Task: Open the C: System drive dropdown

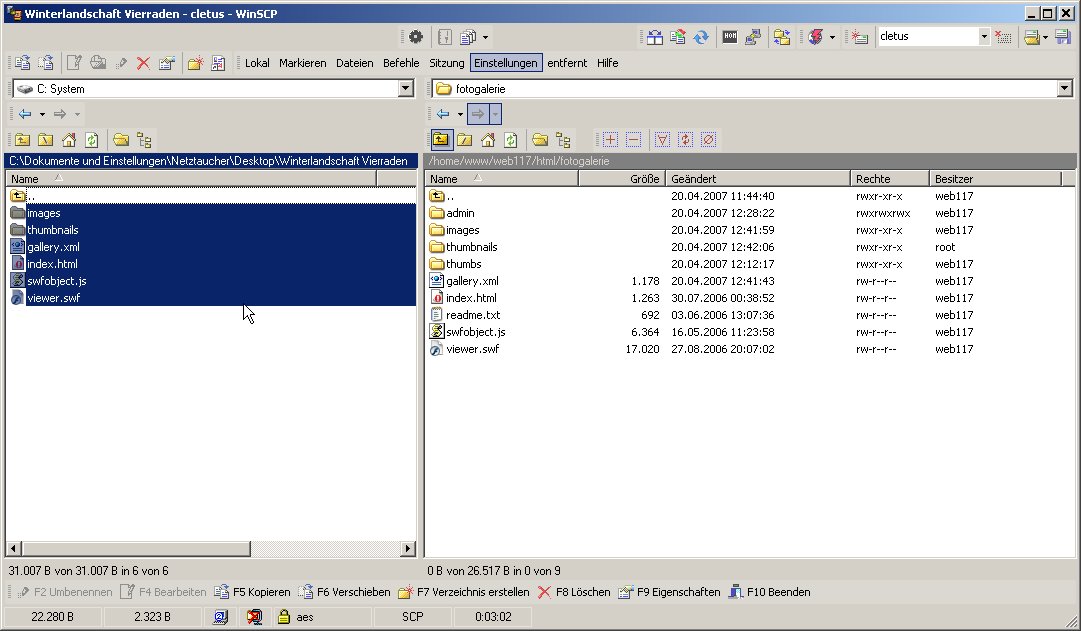Action: pos(405,89)
